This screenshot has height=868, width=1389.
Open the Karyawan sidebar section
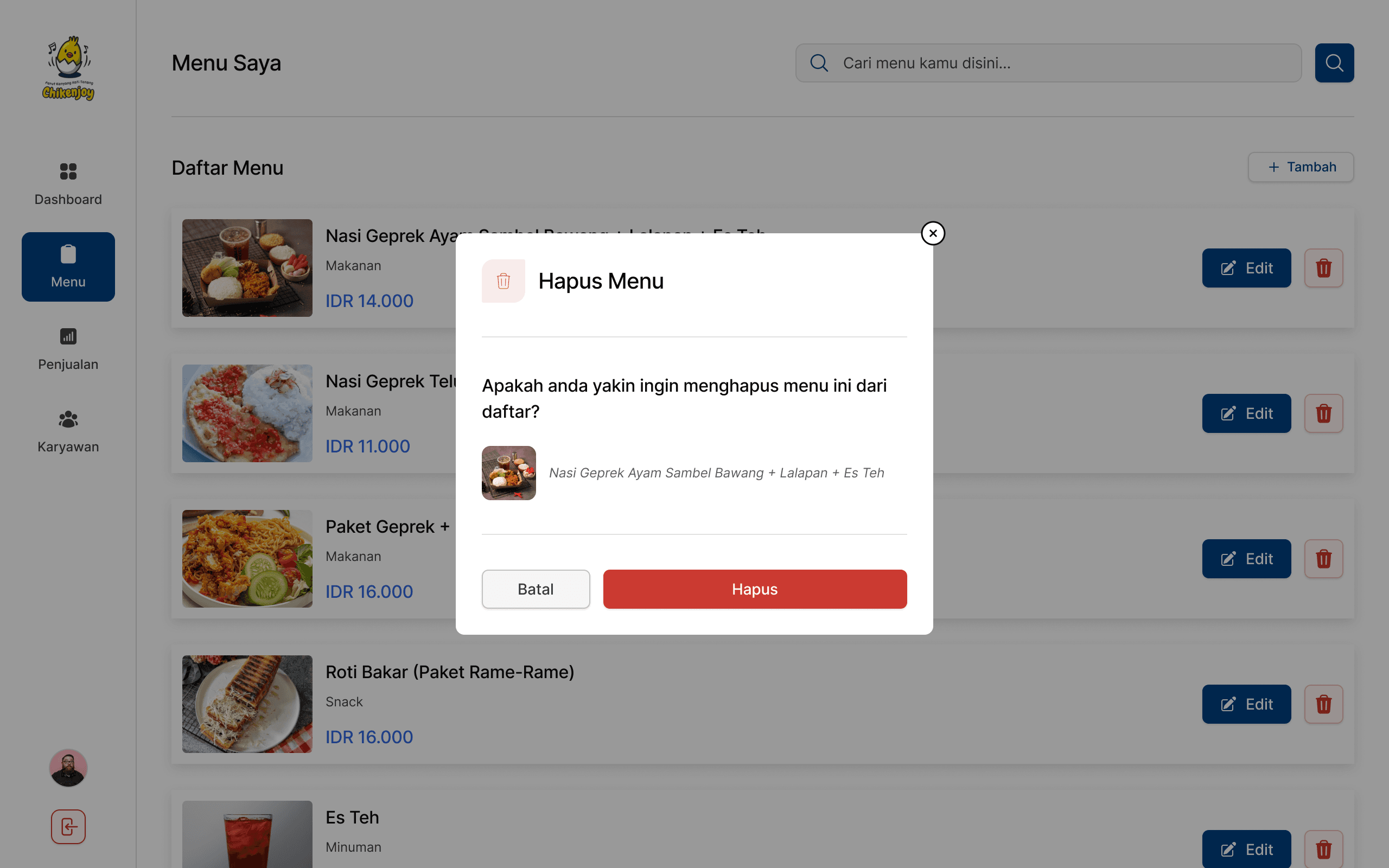point(68,432)
